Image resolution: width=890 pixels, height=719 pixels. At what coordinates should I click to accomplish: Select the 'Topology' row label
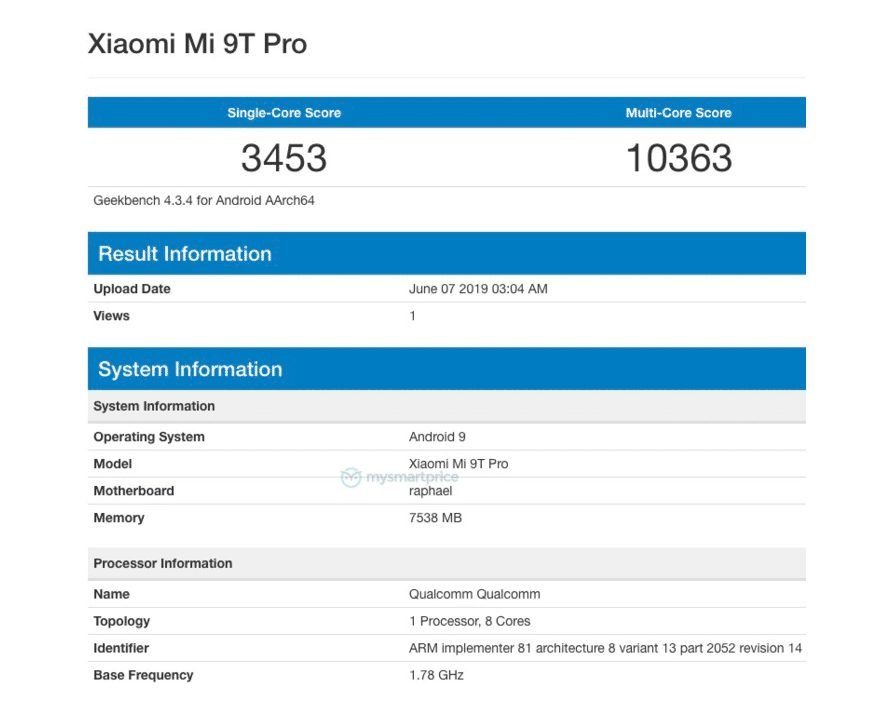(121, 621)
